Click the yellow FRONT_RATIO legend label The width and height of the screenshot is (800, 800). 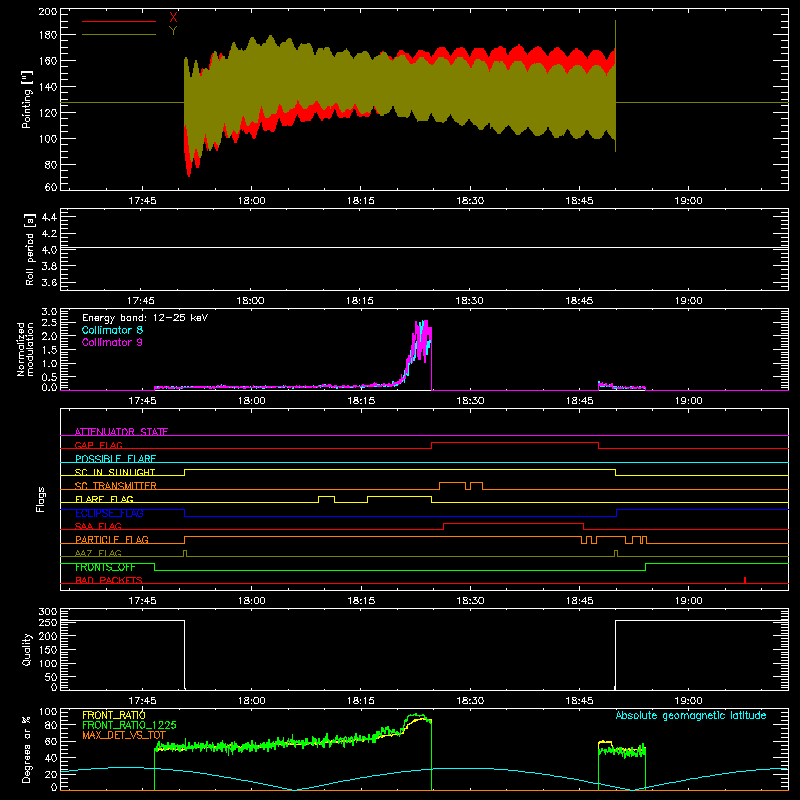coord(114,715)
